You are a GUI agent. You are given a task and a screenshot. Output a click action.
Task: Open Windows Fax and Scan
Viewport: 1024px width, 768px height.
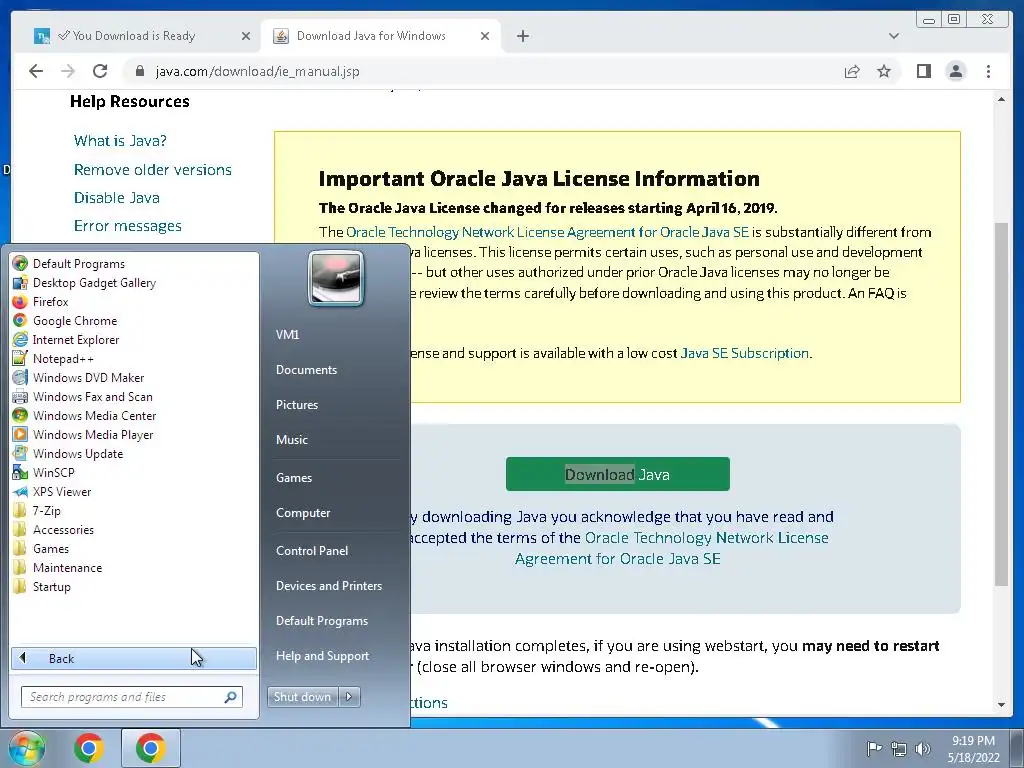(x=92, y=396)
